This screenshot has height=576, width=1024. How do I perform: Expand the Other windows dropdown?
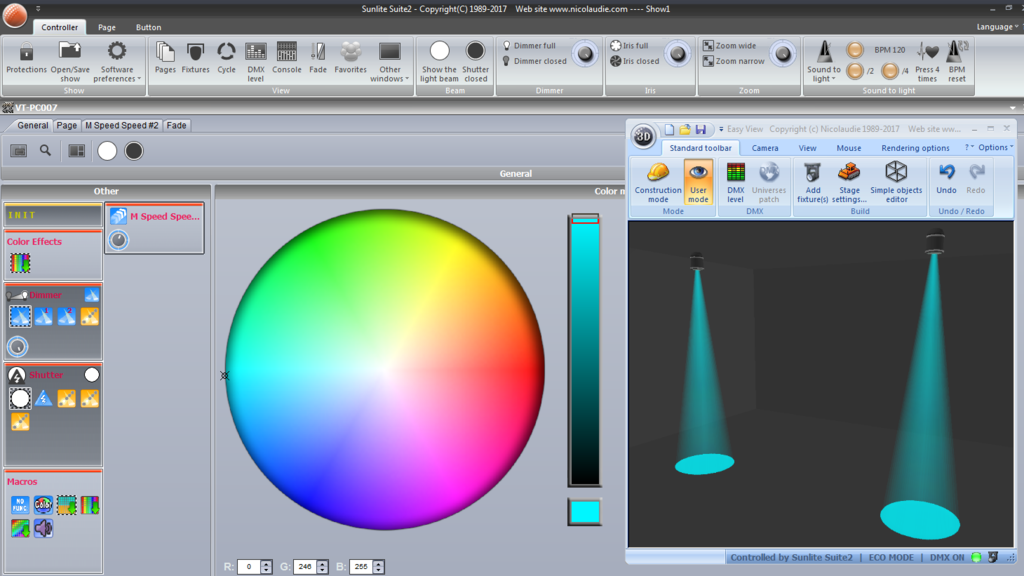point(390,61)
